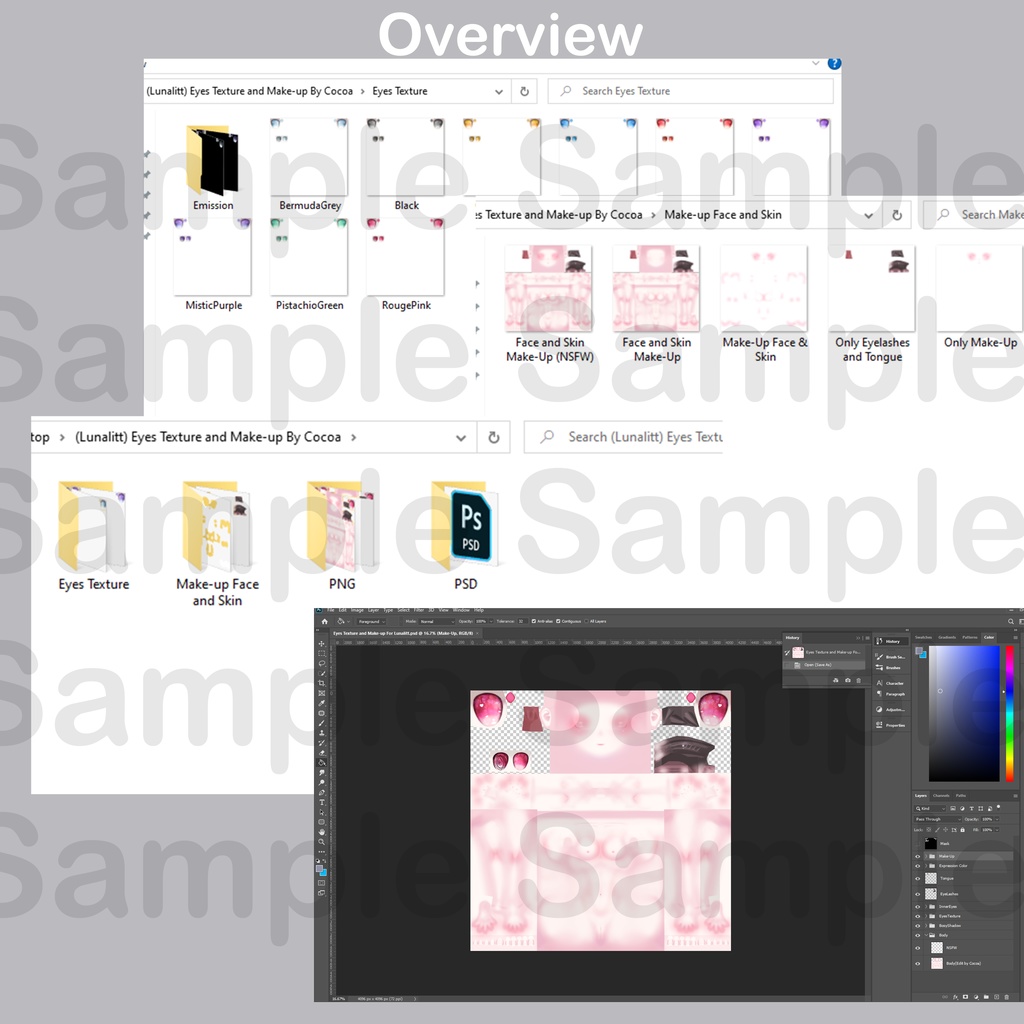This screenshot has height=1024, width=1024.
Task: Open the Photoshop Window menu
Action: point(461,610)
